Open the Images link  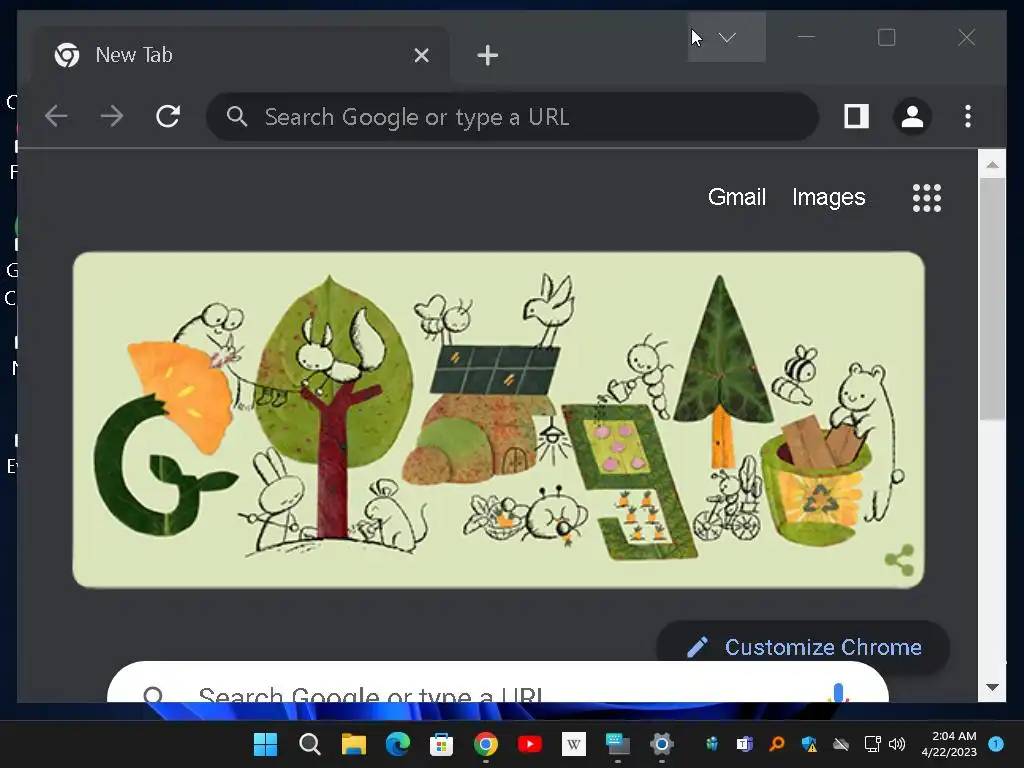(828, 197)
